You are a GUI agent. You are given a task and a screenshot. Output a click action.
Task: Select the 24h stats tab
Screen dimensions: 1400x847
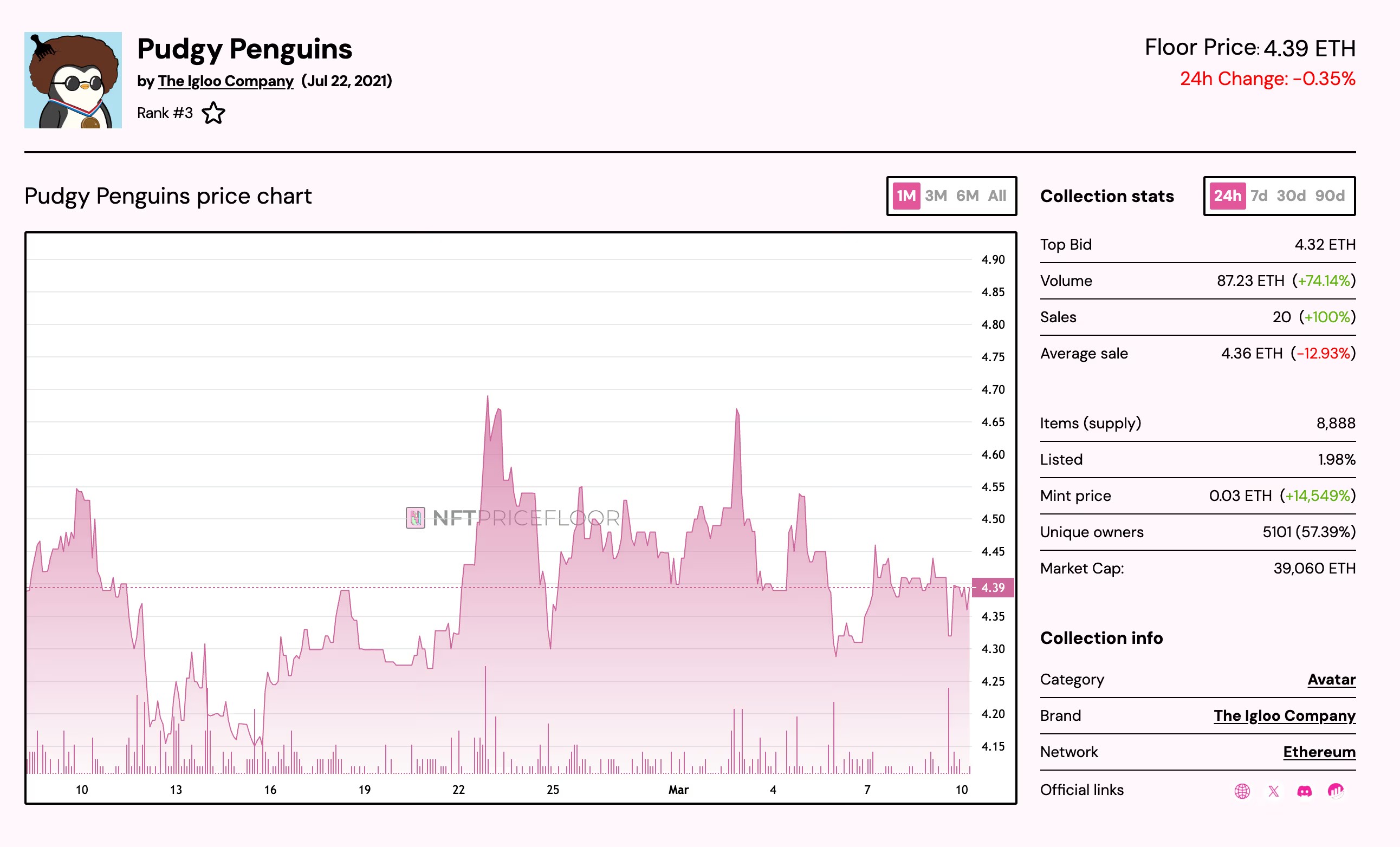(x=1227, y=196)
